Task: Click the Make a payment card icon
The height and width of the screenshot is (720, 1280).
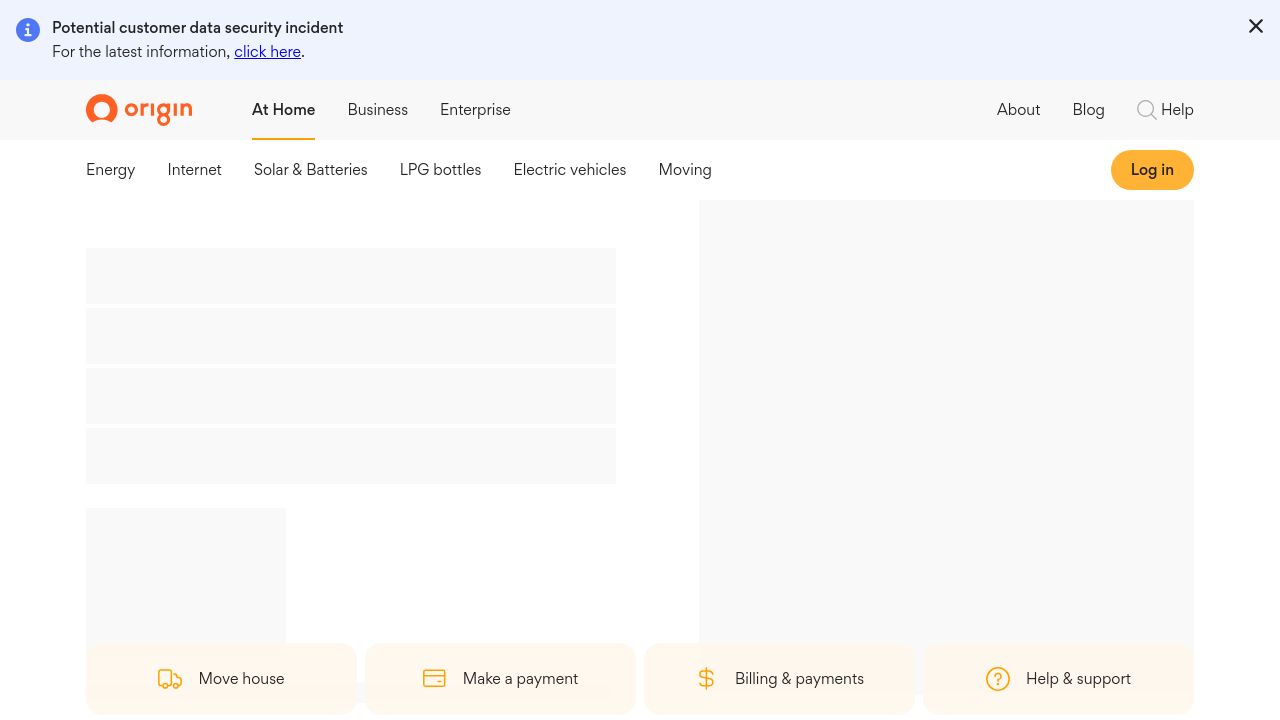Action: 434,679
